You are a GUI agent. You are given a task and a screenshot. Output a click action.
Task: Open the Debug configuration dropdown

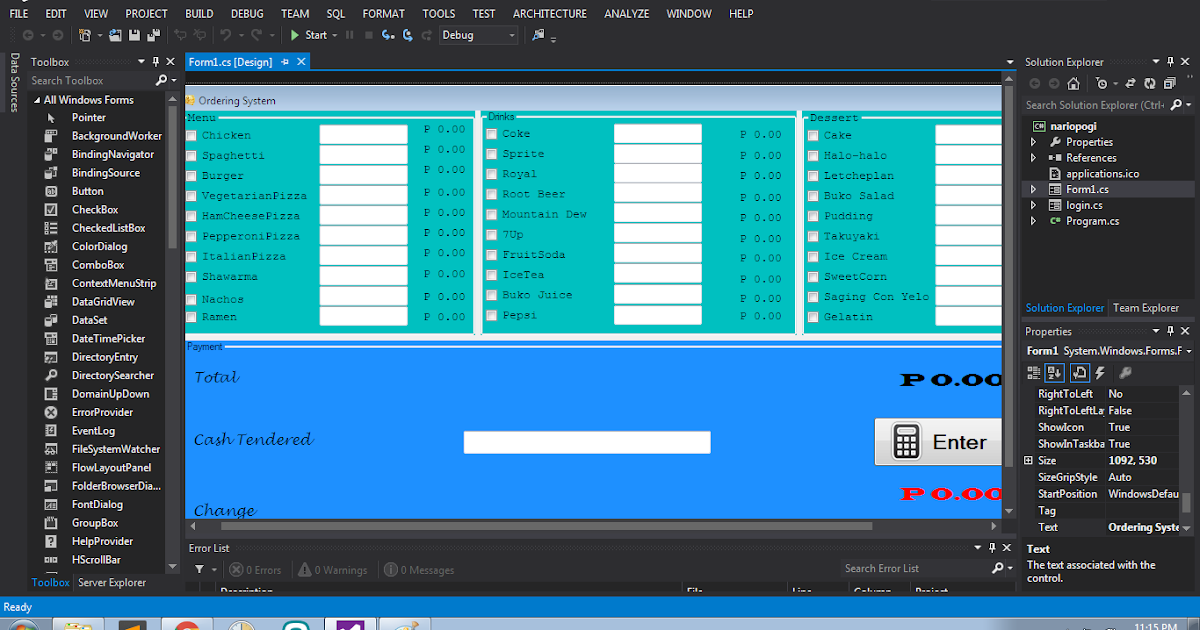coord(511,34)
